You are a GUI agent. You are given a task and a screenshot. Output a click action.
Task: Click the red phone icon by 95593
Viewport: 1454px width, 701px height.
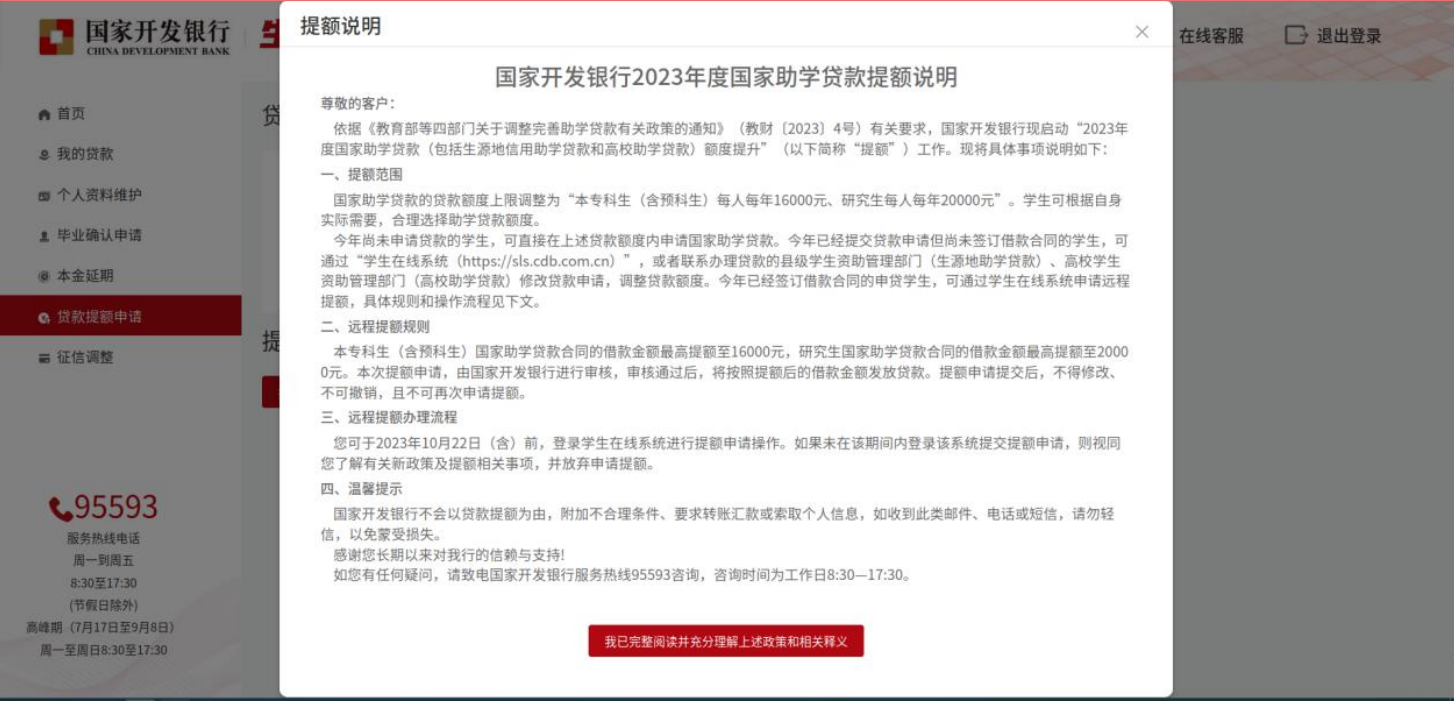tap(60, 509)
